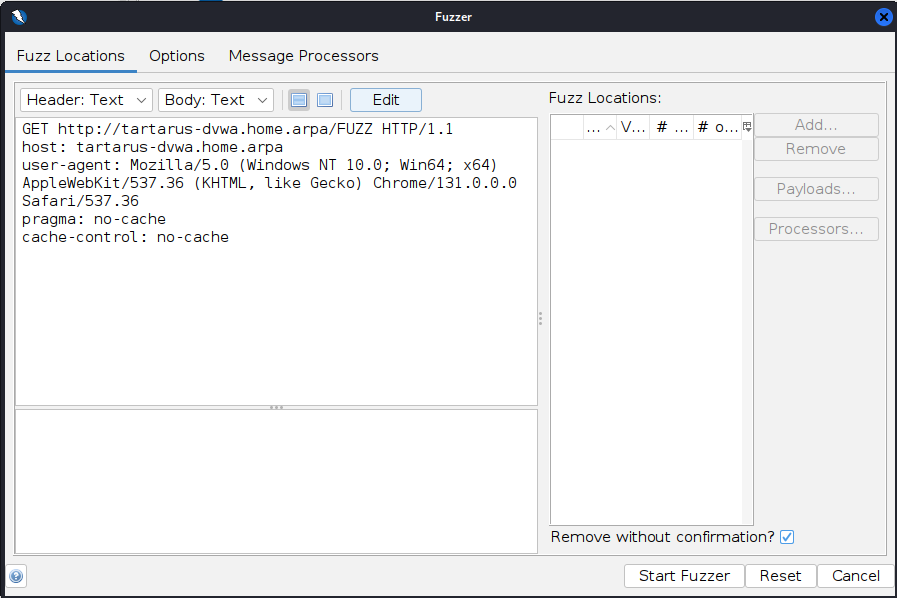Image resolution: width=897 pixels, height=598 pixels.
Task: Switch to the Options tab
Action: 177,56
